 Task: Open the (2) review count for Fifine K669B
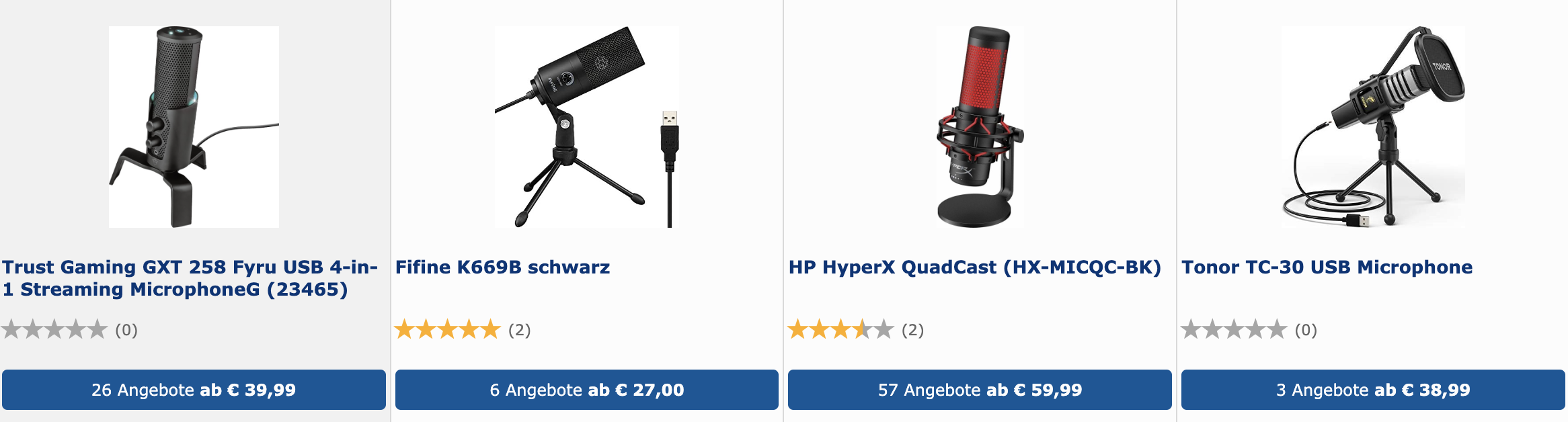pos(519,330)
